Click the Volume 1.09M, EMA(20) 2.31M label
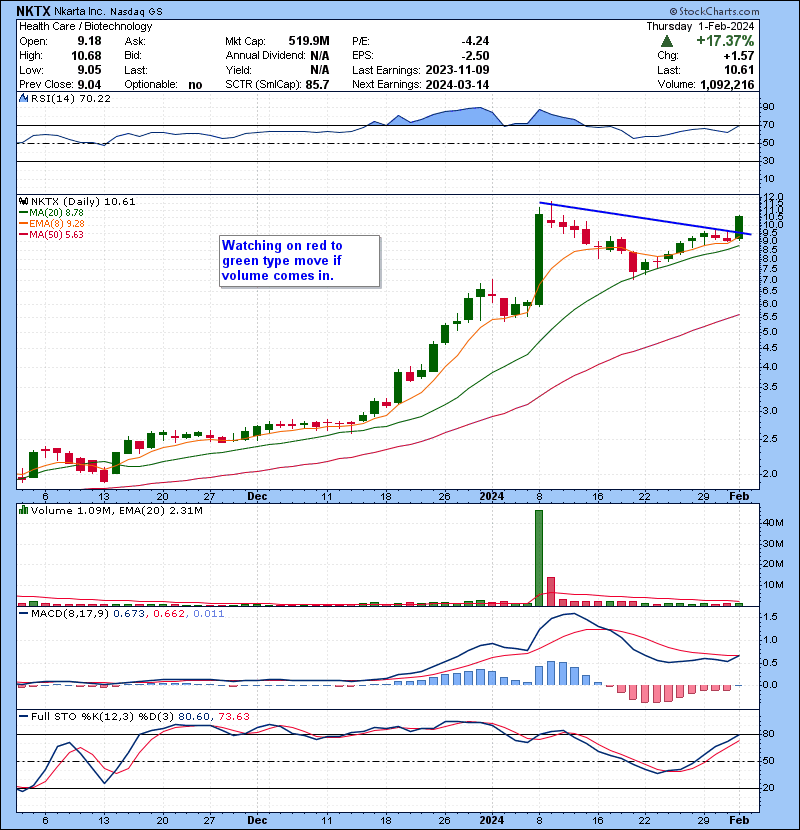Image resolution: width=800 pixels, height=830 pixels. (x=116, y=511)
